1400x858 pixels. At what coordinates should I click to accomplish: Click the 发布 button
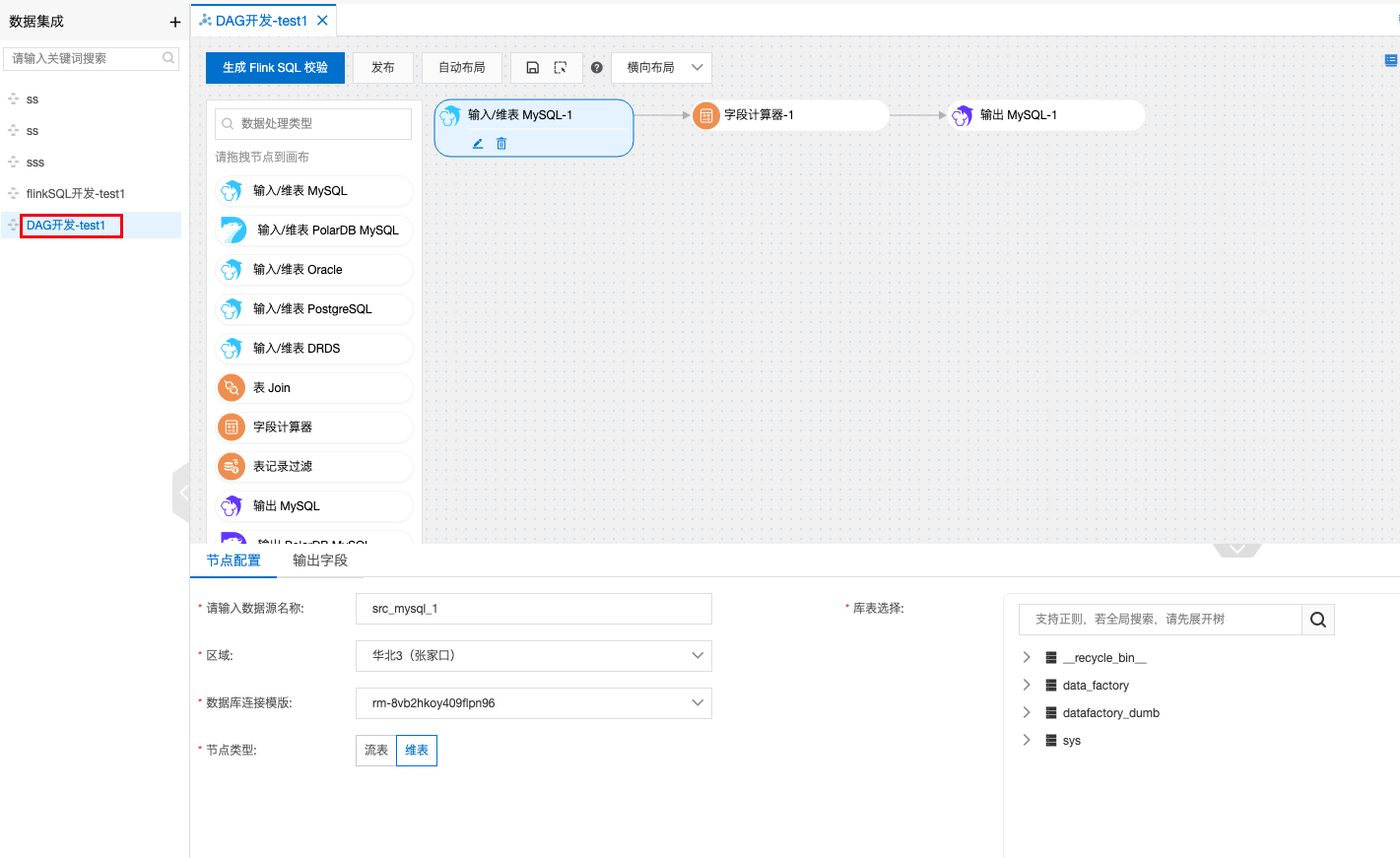[383, 68]
